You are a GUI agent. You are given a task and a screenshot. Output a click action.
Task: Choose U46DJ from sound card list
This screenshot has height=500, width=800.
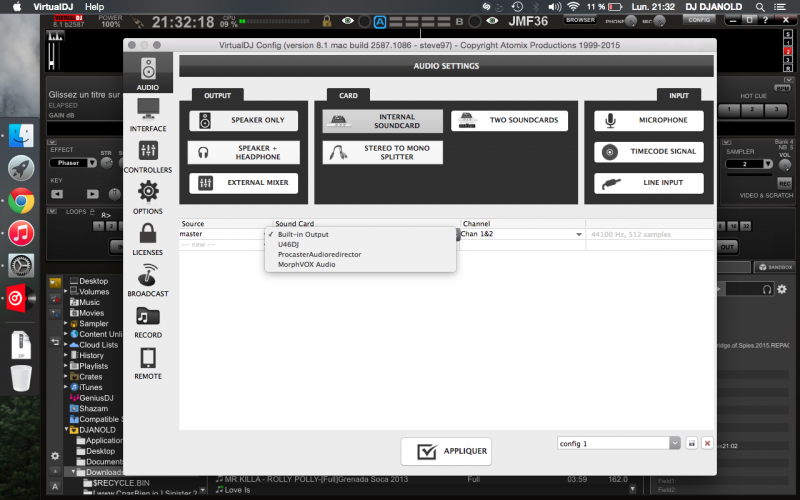(x=291, y=244)
